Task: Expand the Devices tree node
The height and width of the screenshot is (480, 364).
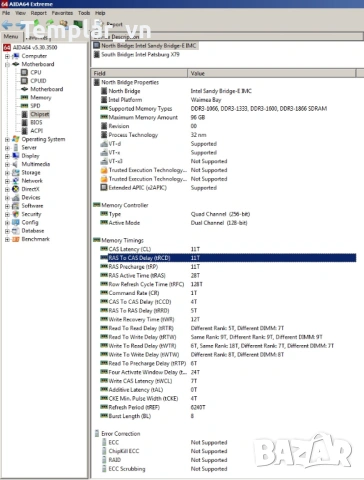Action: click(x=7, y=198)
